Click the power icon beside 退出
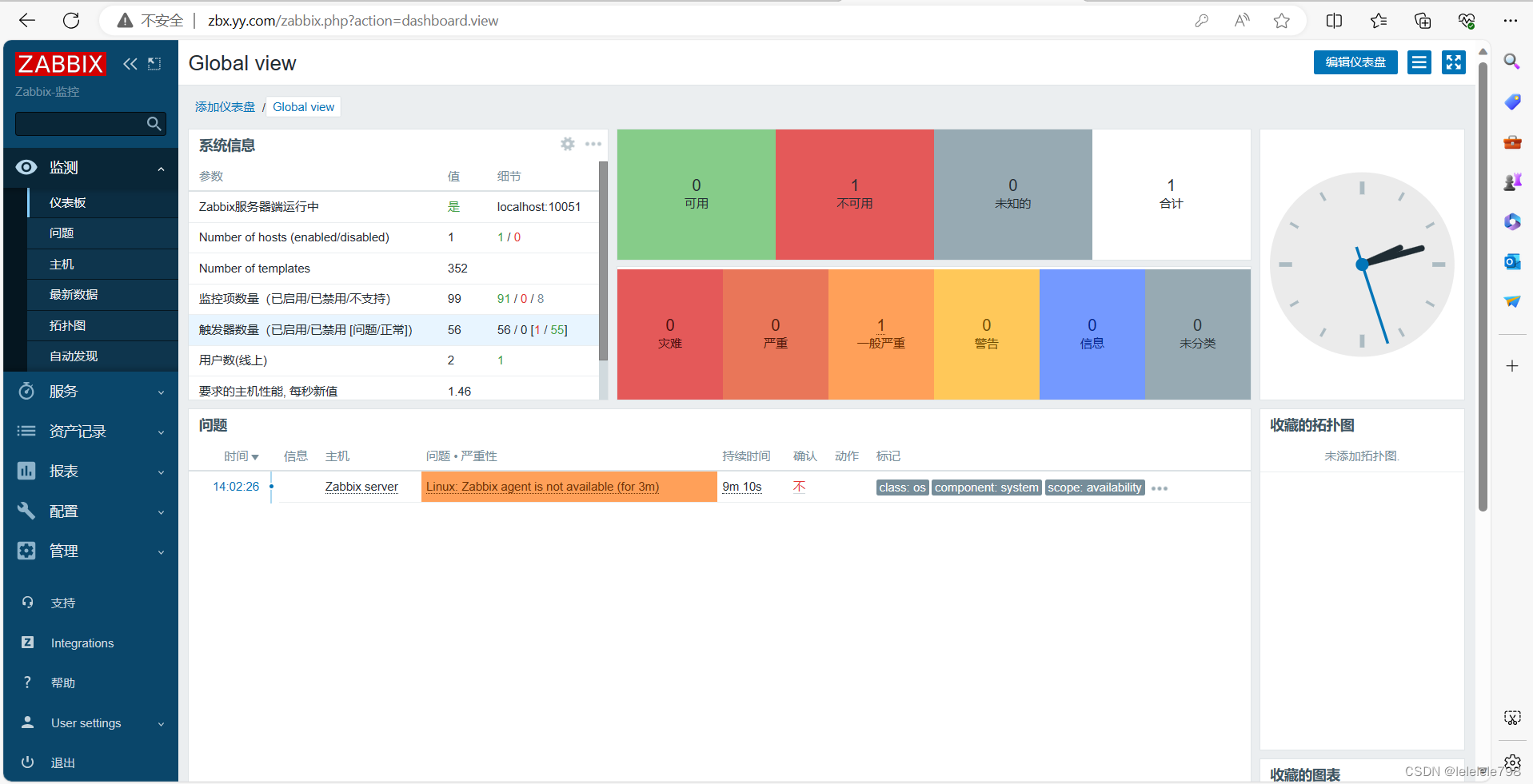The width and height of the screenshot is (1533, 784). point(27,762)
